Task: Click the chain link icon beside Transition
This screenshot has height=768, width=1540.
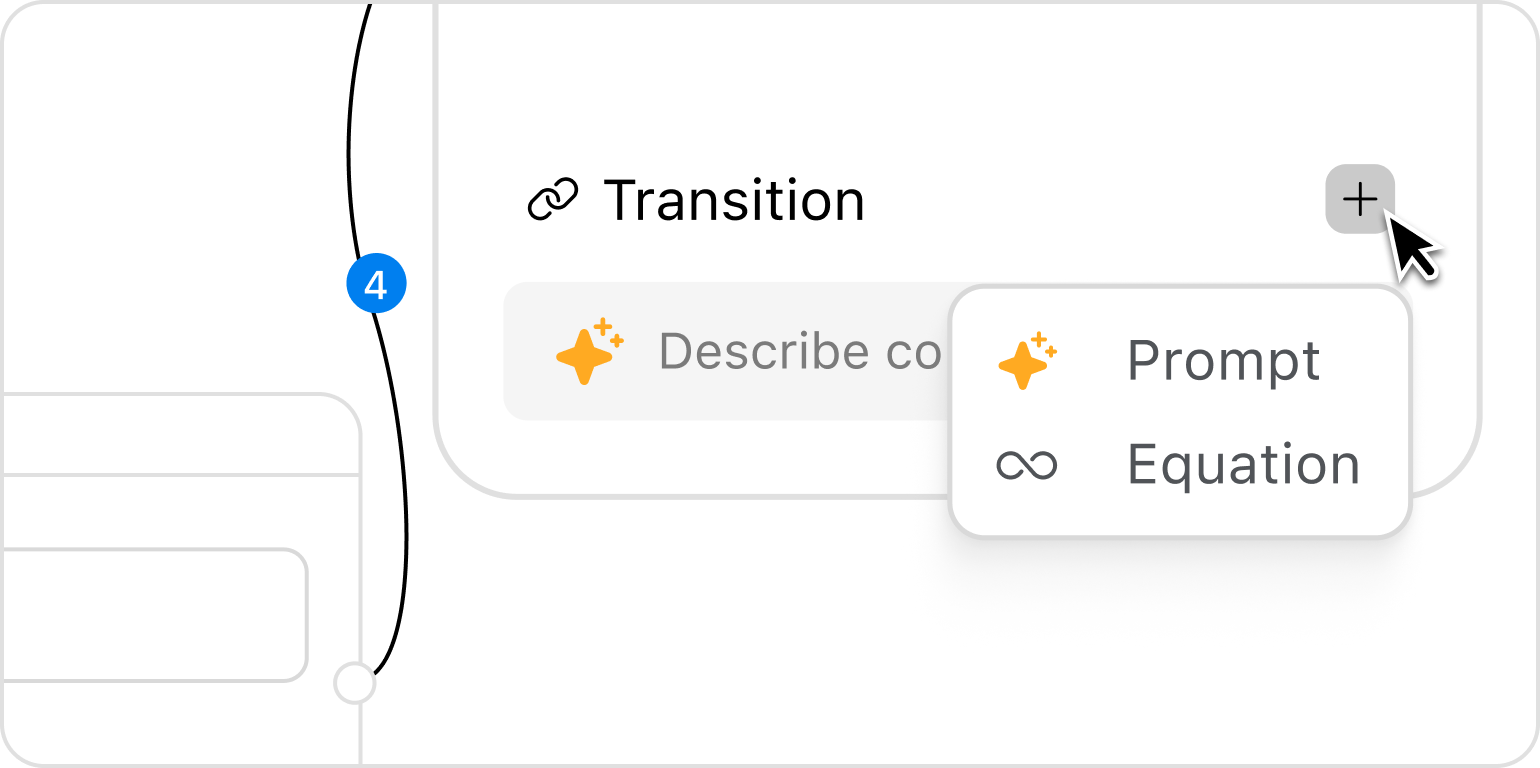Action: point(552,200)
